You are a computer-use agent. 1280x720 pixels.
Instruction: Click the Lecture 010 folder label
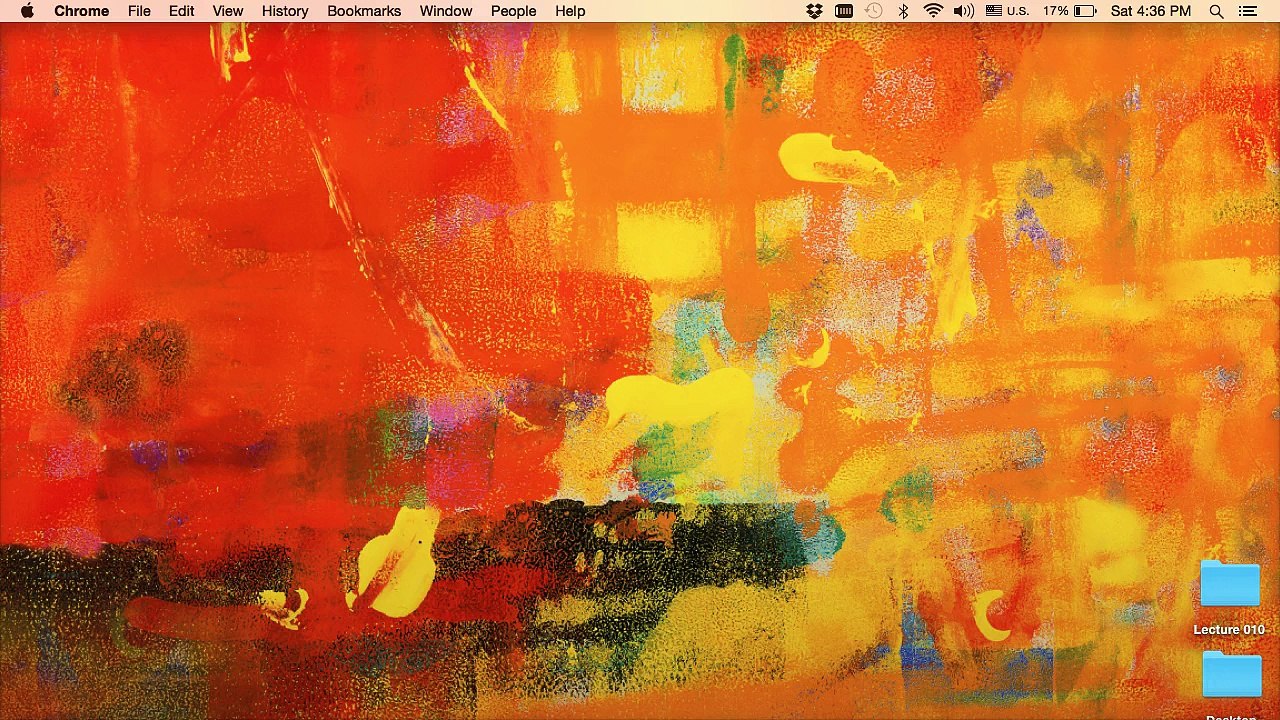[1229, 629]
